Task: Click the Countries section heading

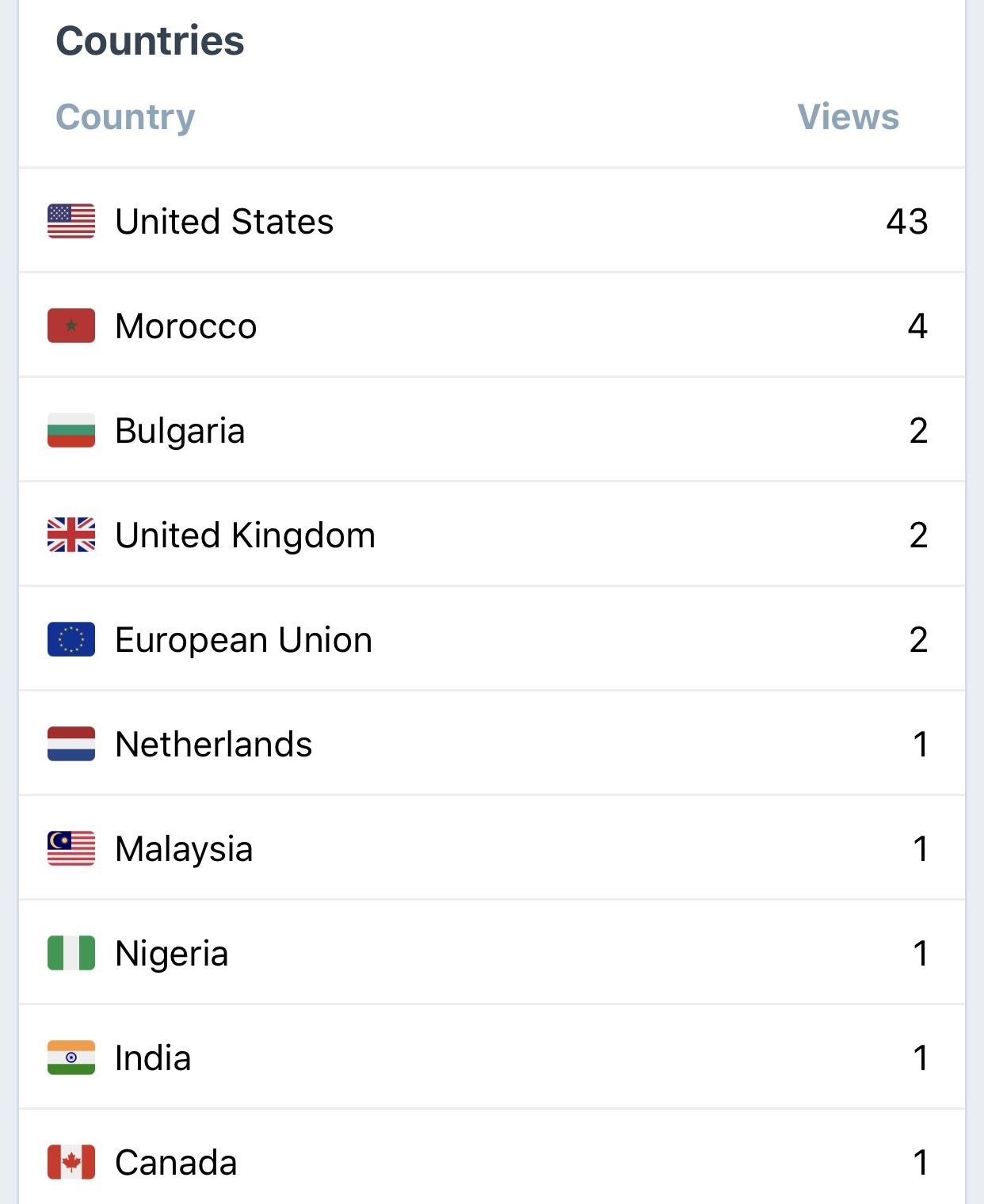Action: 150,41
